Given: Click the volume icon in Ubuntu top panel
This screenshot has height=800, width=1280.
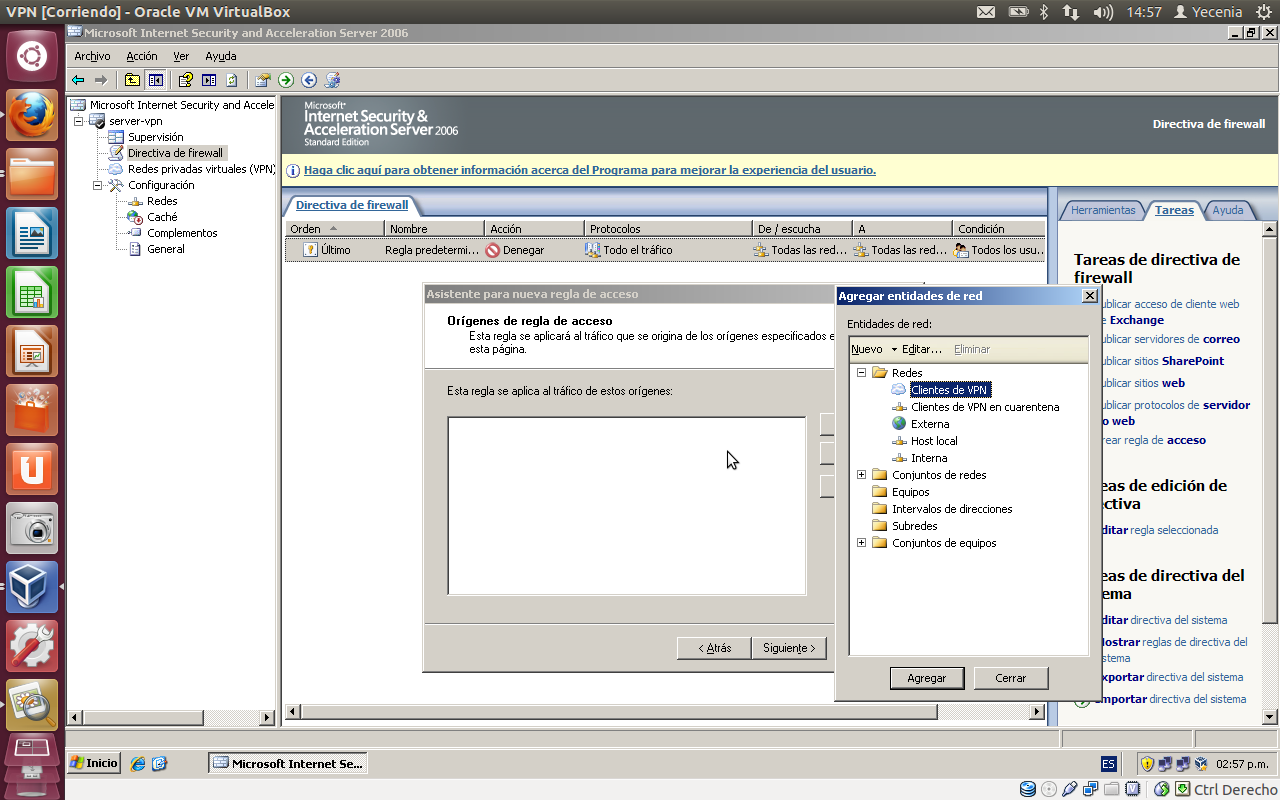Looking at the screenshot, I should pos(1104,12).
